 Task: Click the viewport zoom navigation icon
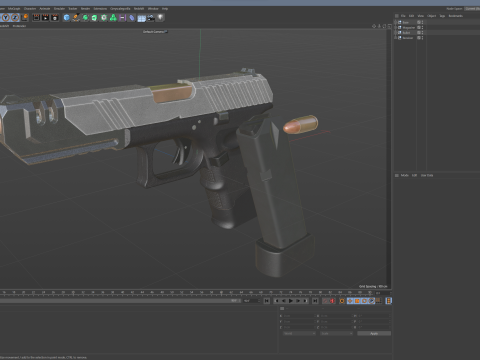click(x=379, y=26)
